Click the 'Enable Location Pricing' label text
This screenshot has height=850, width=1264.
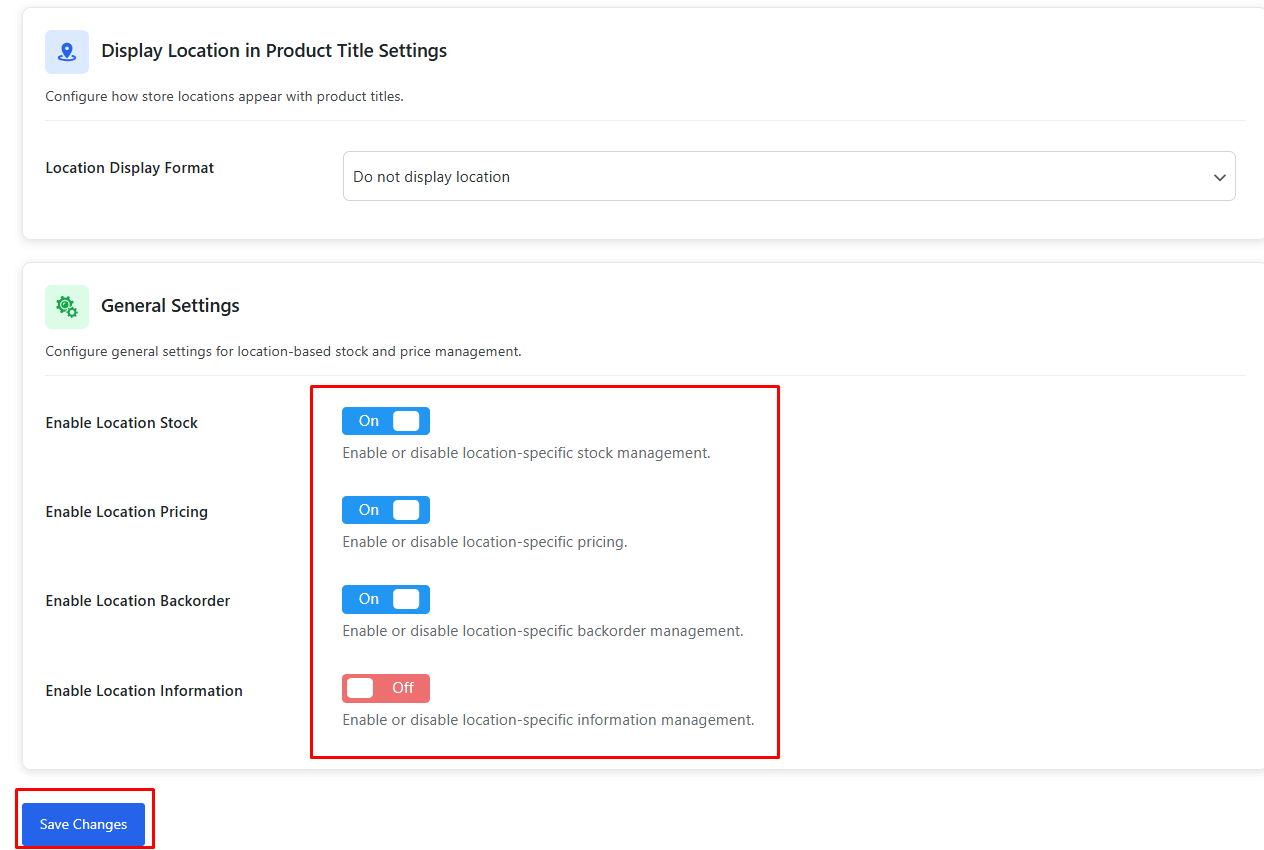tap(126, 511)
